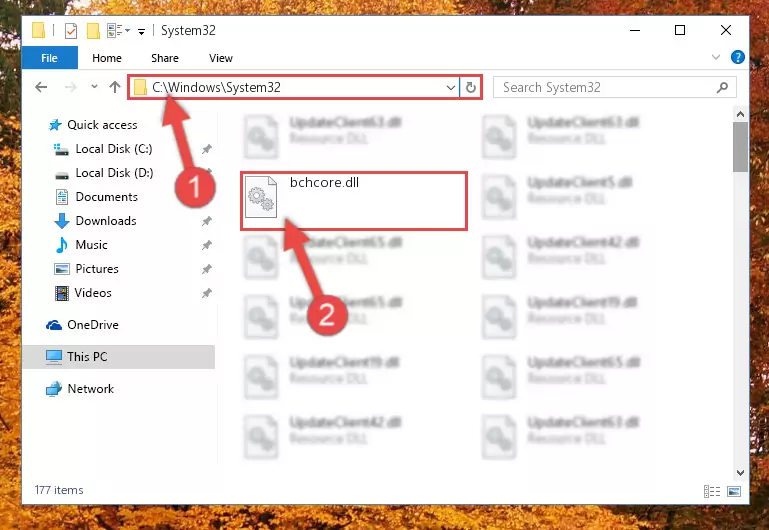Maximize the System32 window
The image size is (769, 530).
pyautogui.click(x=680, y=30)
